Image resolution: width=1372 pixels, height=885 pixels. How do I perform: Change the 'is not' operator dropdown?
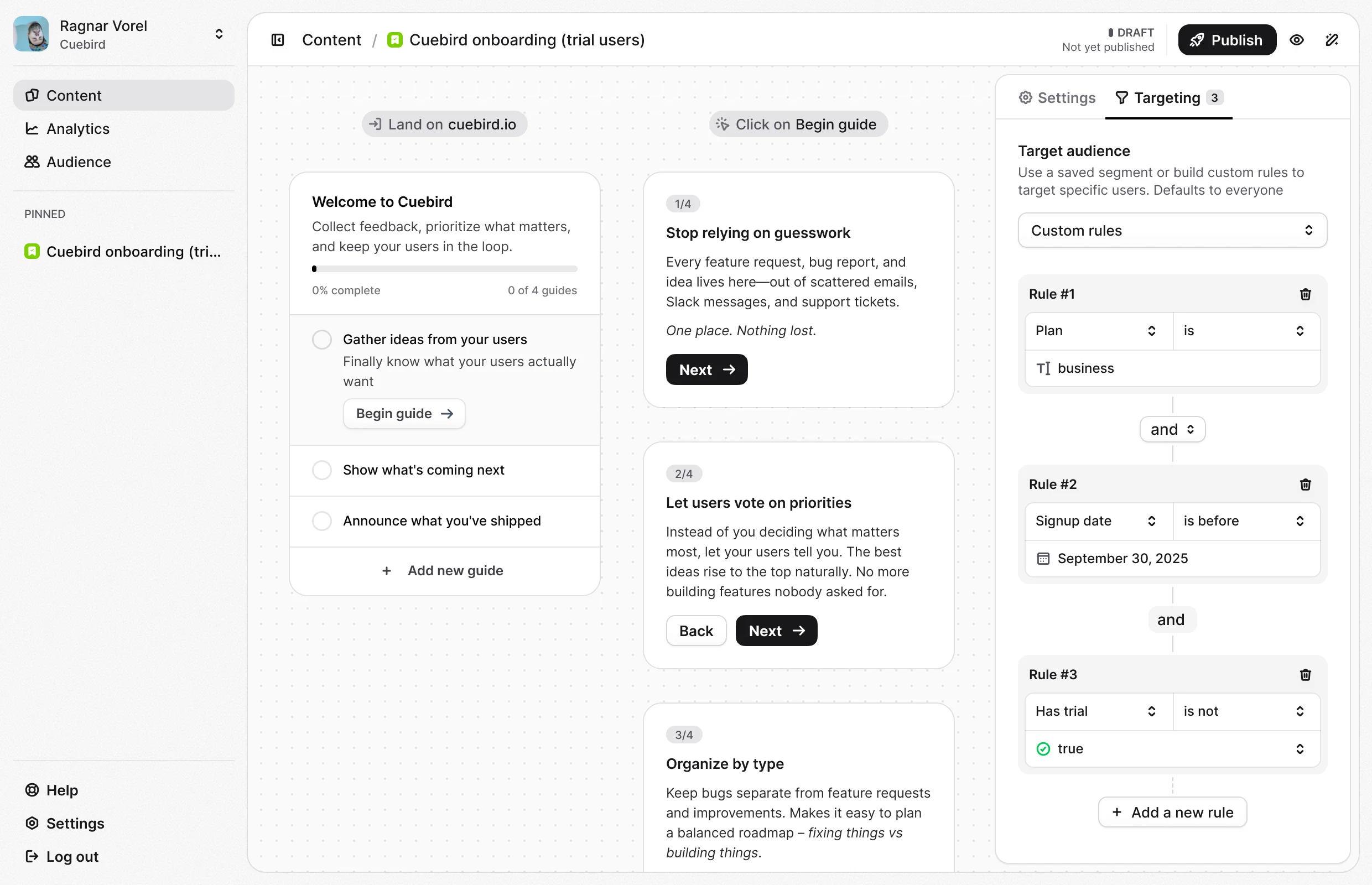coord(1245,711)
